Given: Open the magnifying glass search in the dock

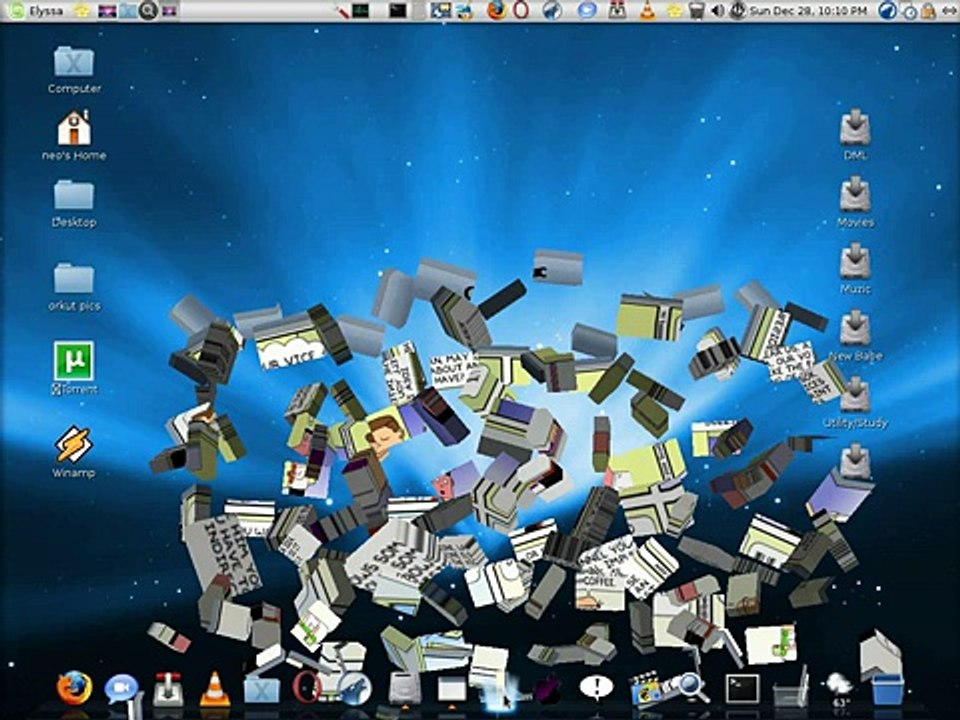Looking at the screenshot, I should pyautogui.click(x=691, y=687).
